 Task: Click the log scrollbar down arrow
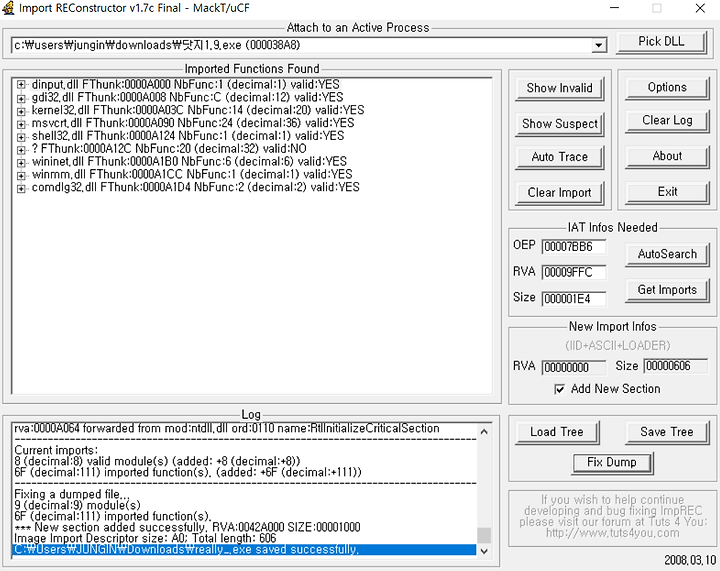coord(484,551)
